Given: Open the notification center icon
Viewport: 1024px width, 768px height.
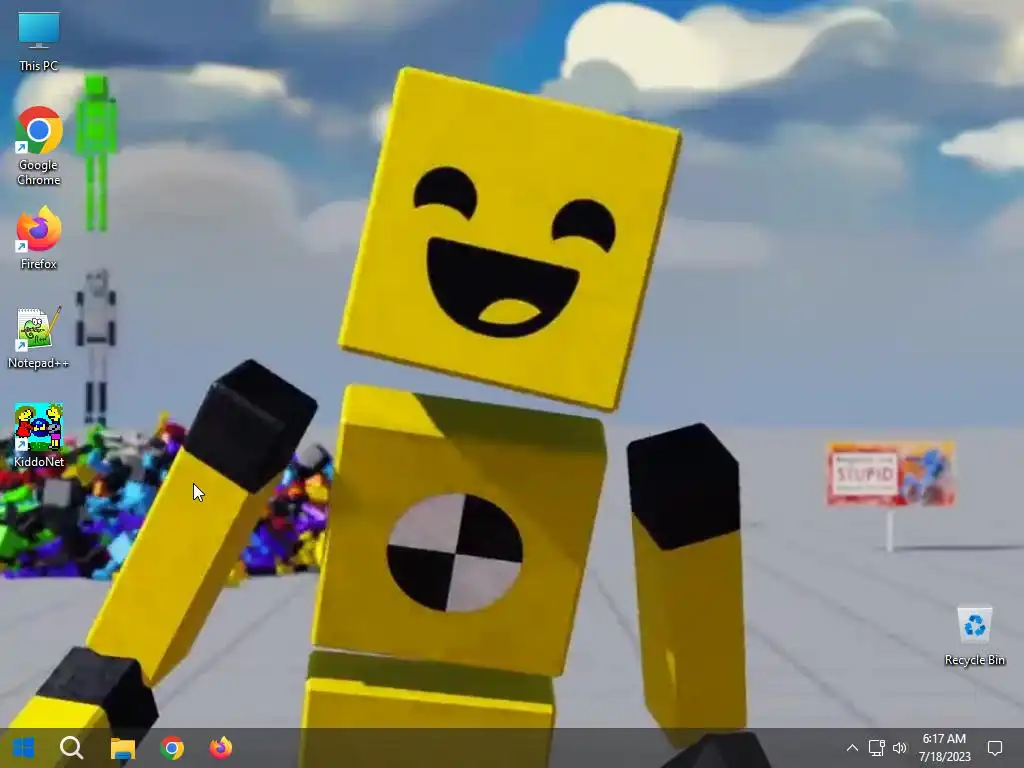Looking at the screenshot, I should point(995,748).
